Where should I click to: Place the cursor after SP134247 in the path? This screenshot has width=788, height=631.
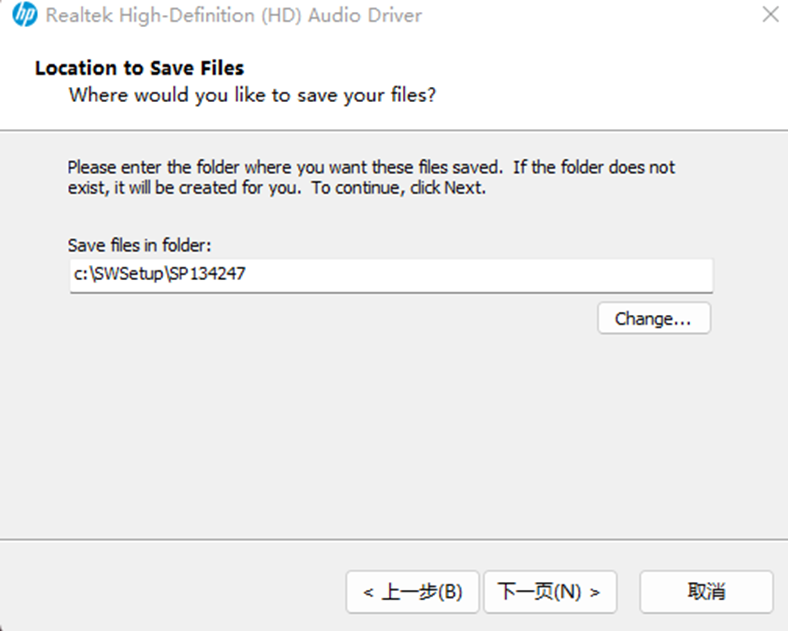click(x=248, y=274)
